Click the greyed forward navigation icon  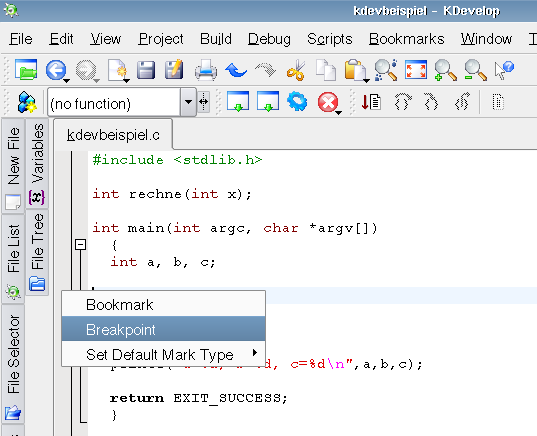(x=86, y=70)
